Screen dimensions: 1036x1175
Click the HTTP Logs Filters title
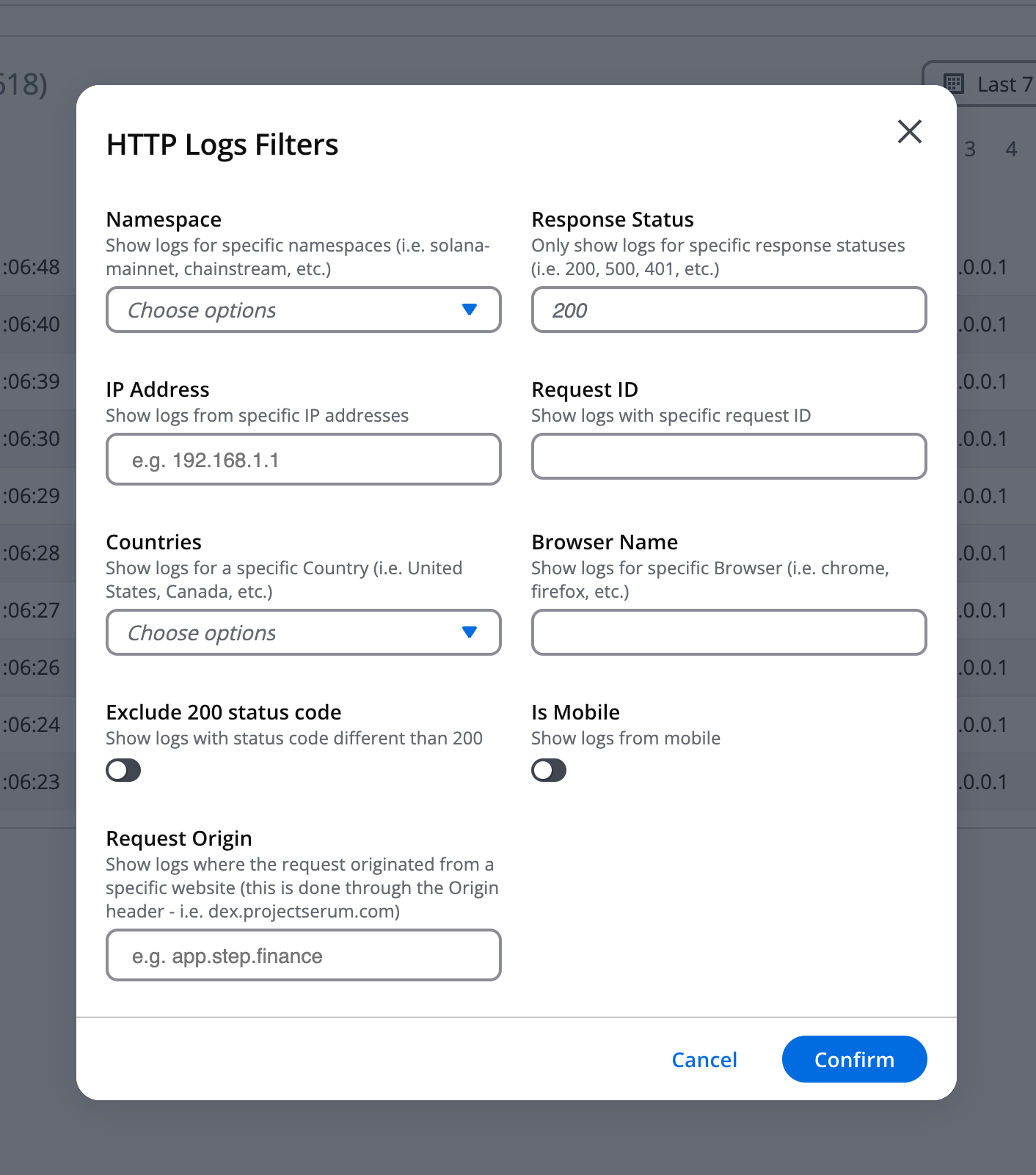(x=222, y=144)
